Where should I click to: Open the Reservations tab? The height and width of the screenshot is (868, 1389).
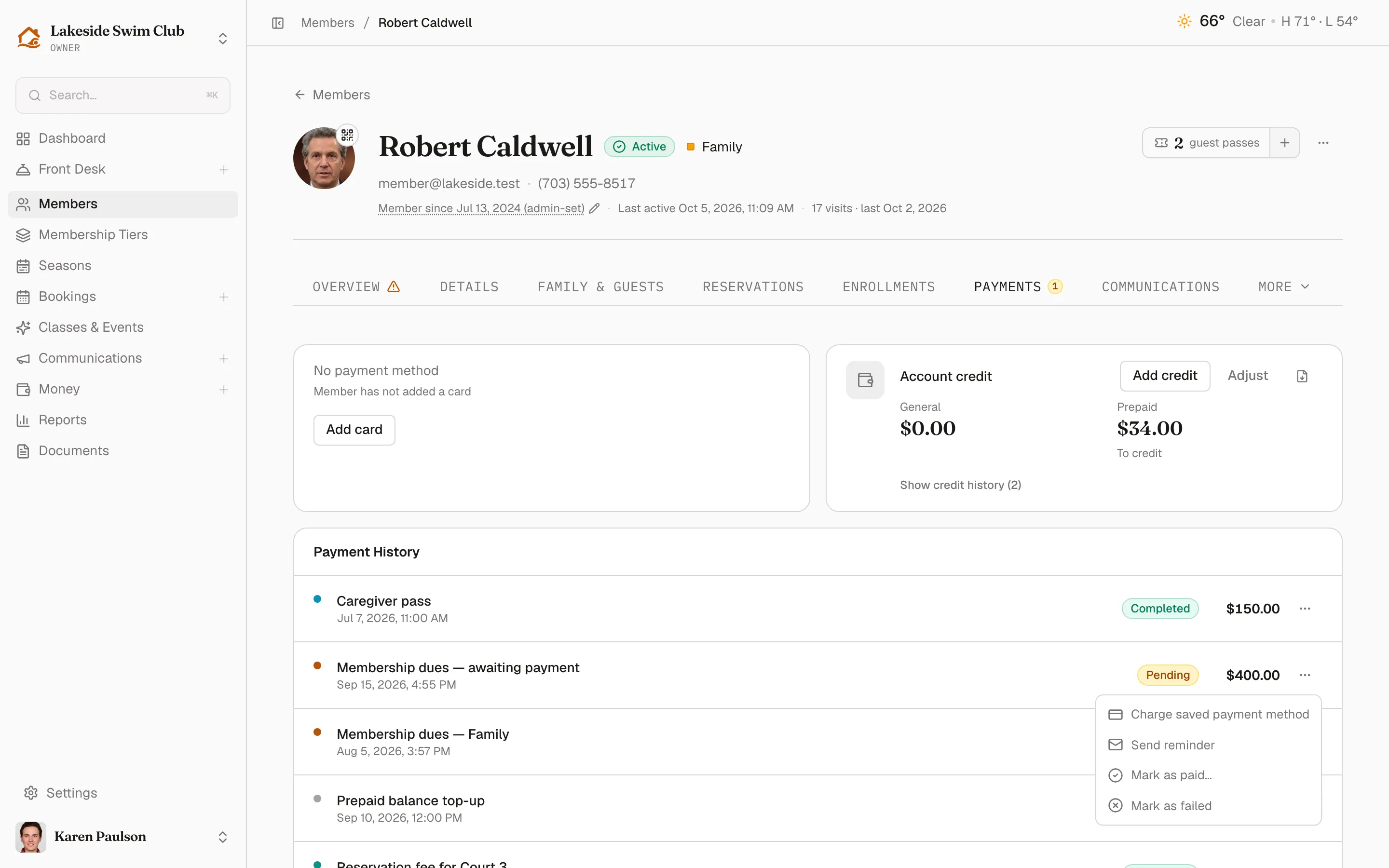click(753, 286)
